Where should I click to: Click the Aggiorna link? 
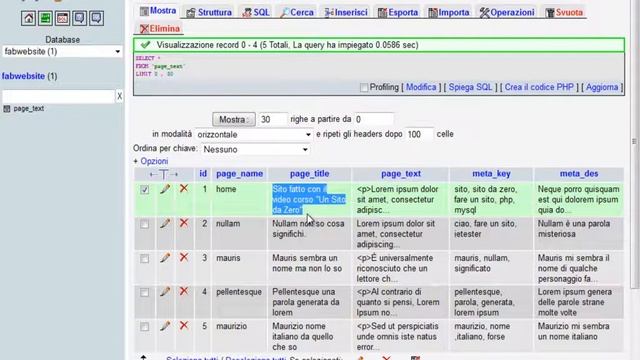coord(602,87)
